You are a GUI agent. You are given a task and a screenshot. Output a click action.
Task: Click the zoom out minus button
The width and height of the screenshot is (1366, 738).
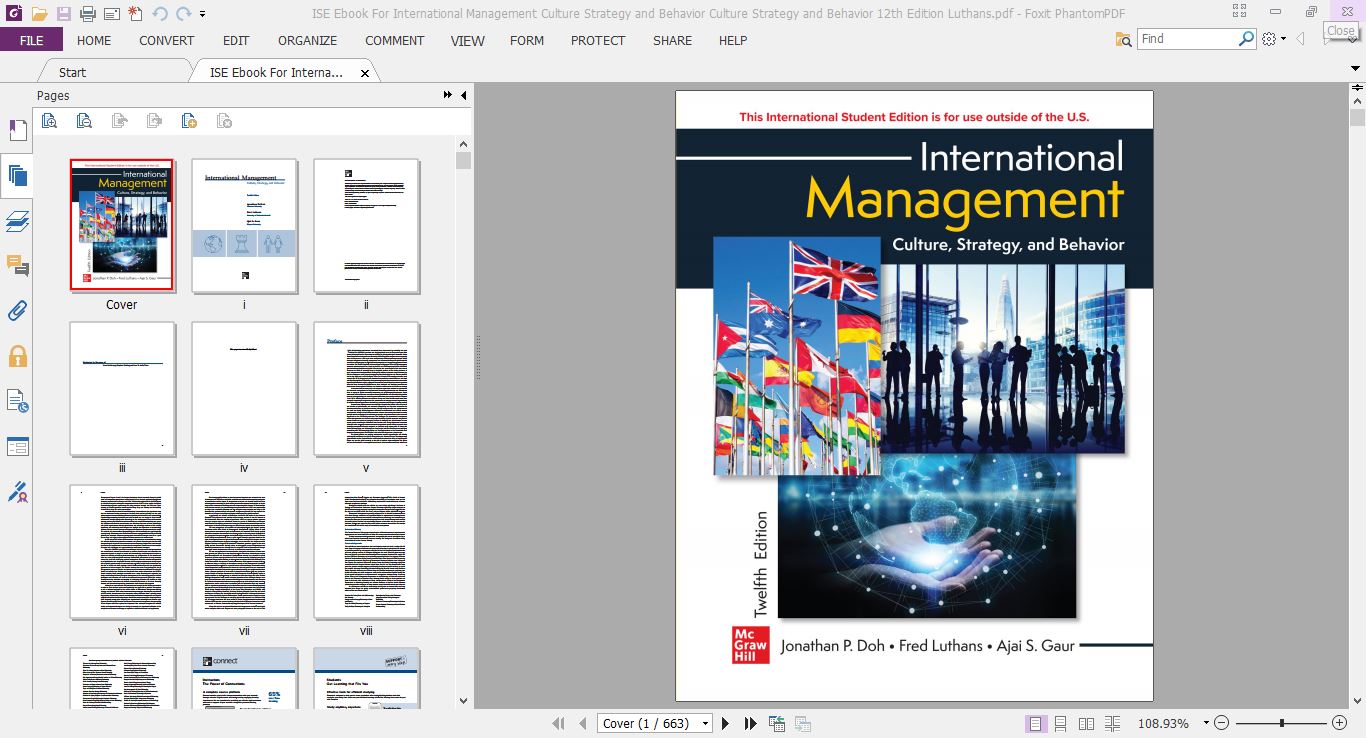tap(1222, 723)
